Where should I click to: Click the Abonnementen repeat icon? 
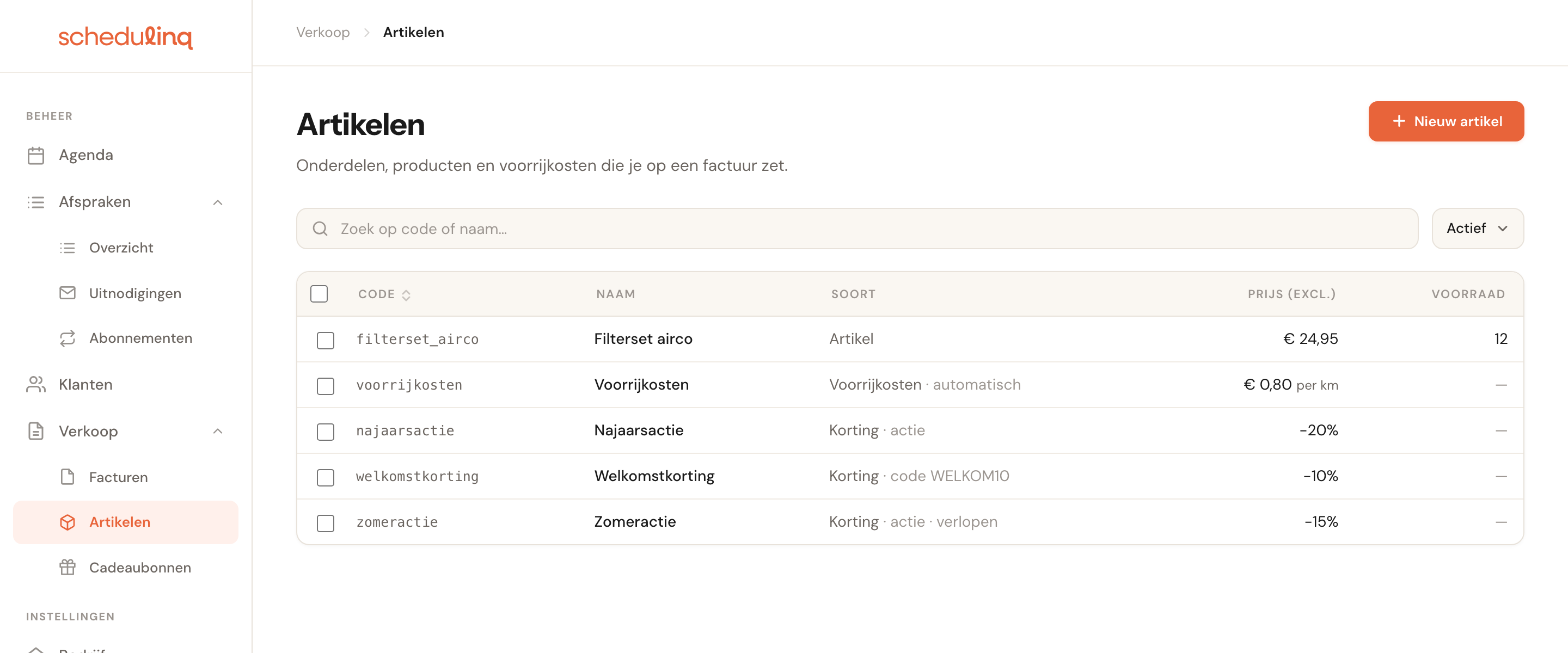pos(68,338)
